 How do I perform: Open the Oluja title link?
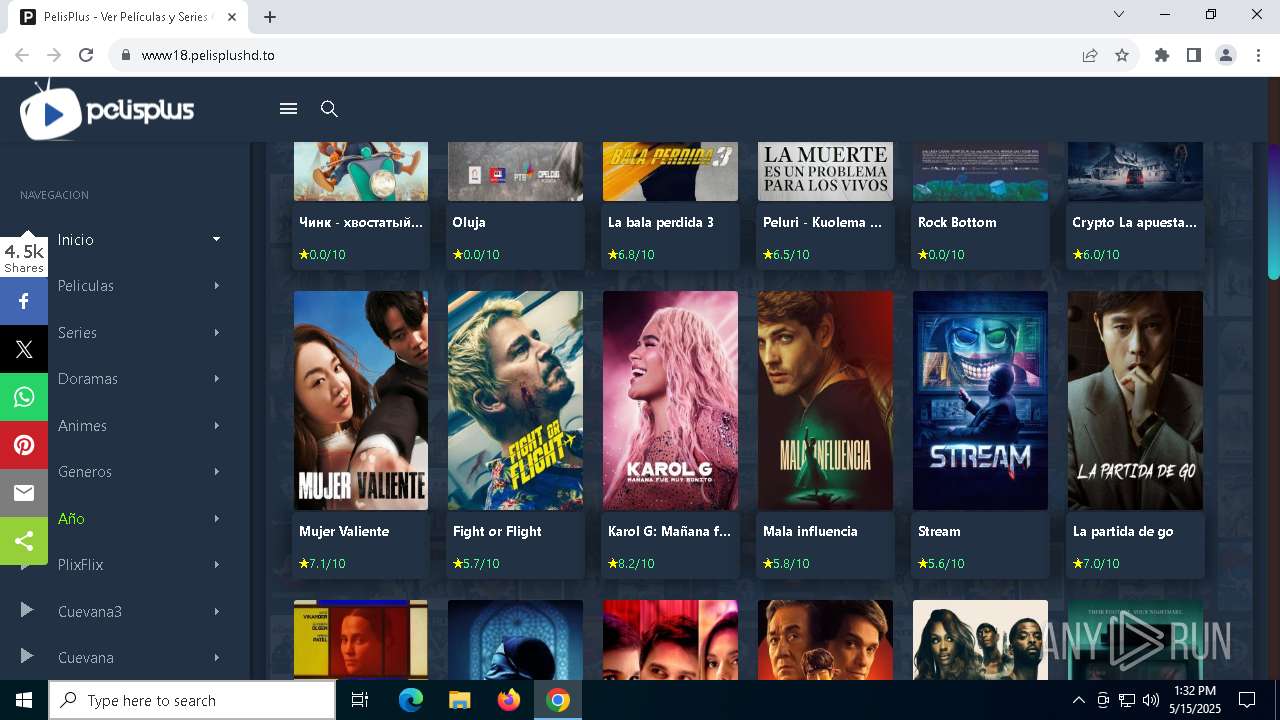pyautogui.click(x=469, y=222)
